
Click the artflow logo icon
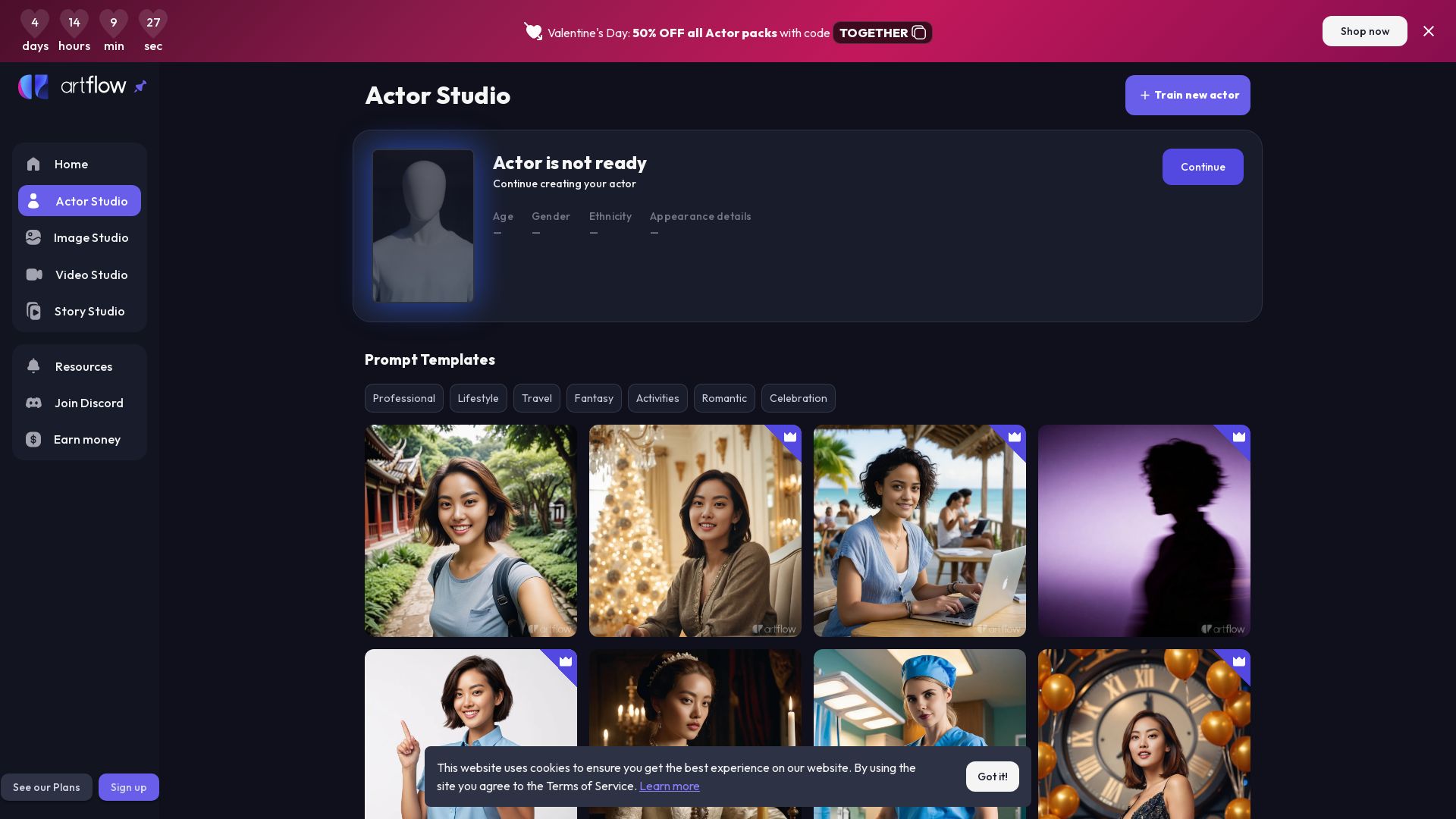pos(33,86)
